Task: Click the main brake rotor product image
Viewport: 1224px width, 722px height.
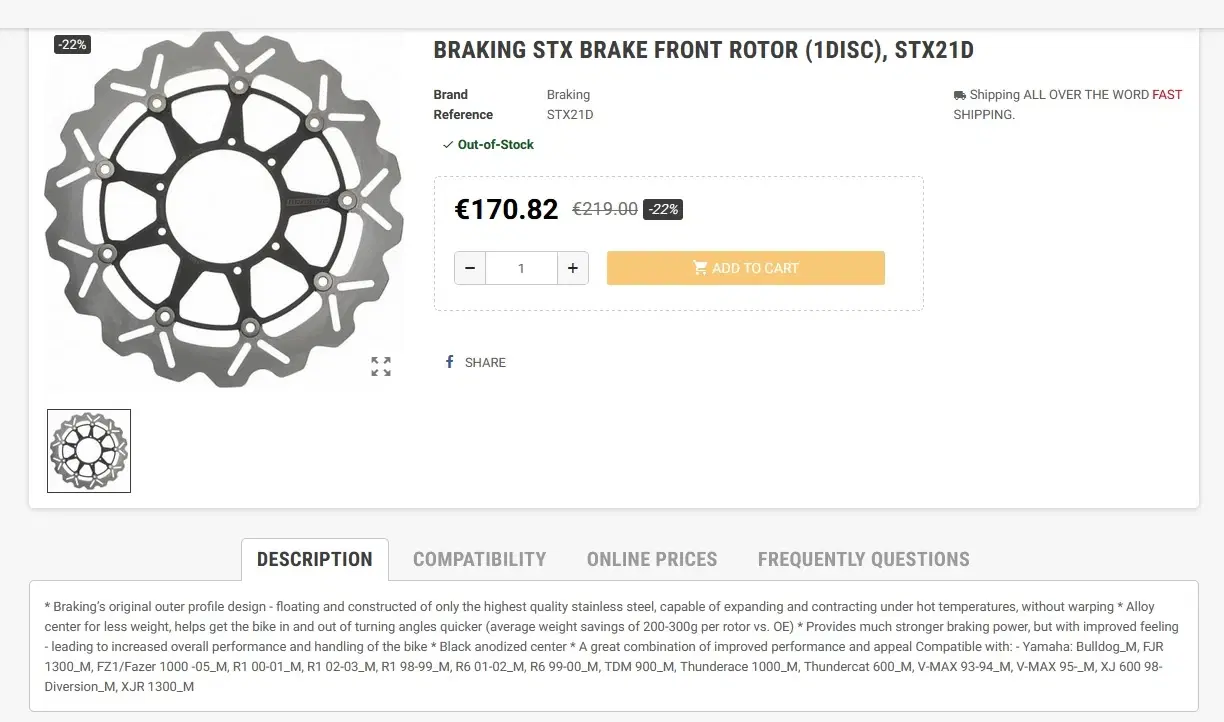Action: [x=225, y=209]
